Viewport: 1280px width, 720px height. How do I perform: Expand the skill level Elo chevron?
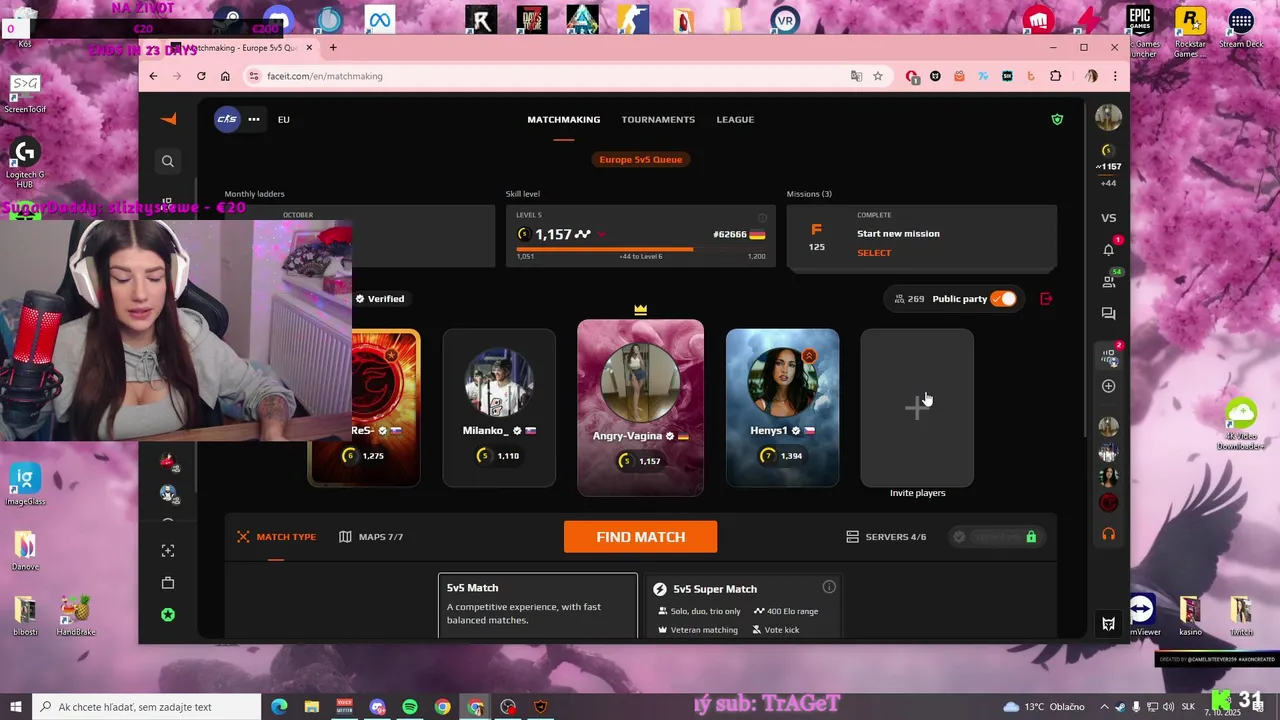[x=600, y=235]
